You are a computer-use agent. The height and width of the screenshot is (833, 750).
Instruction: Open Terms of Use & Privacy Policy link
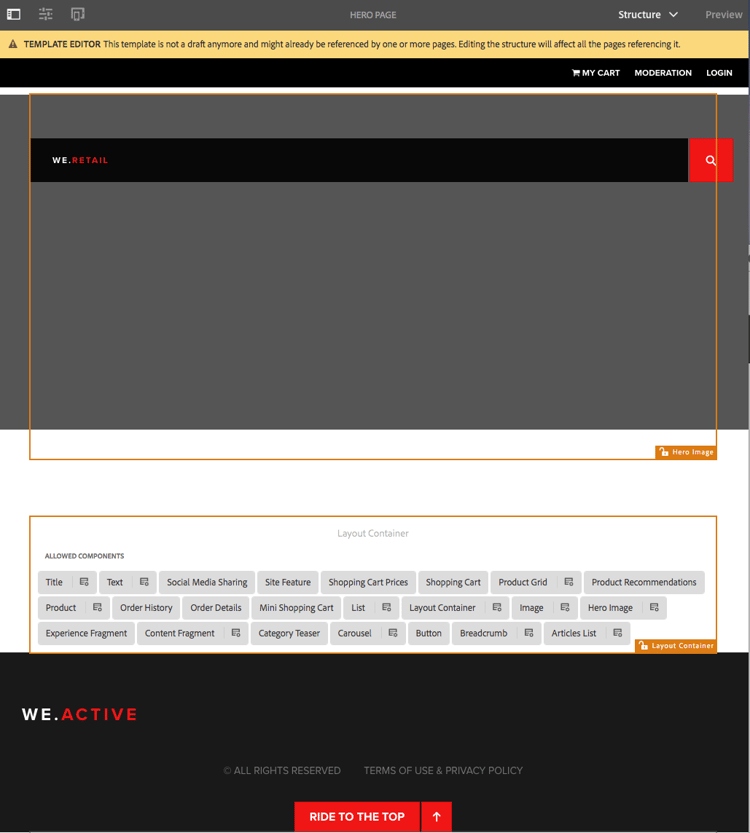pos(443,770)
